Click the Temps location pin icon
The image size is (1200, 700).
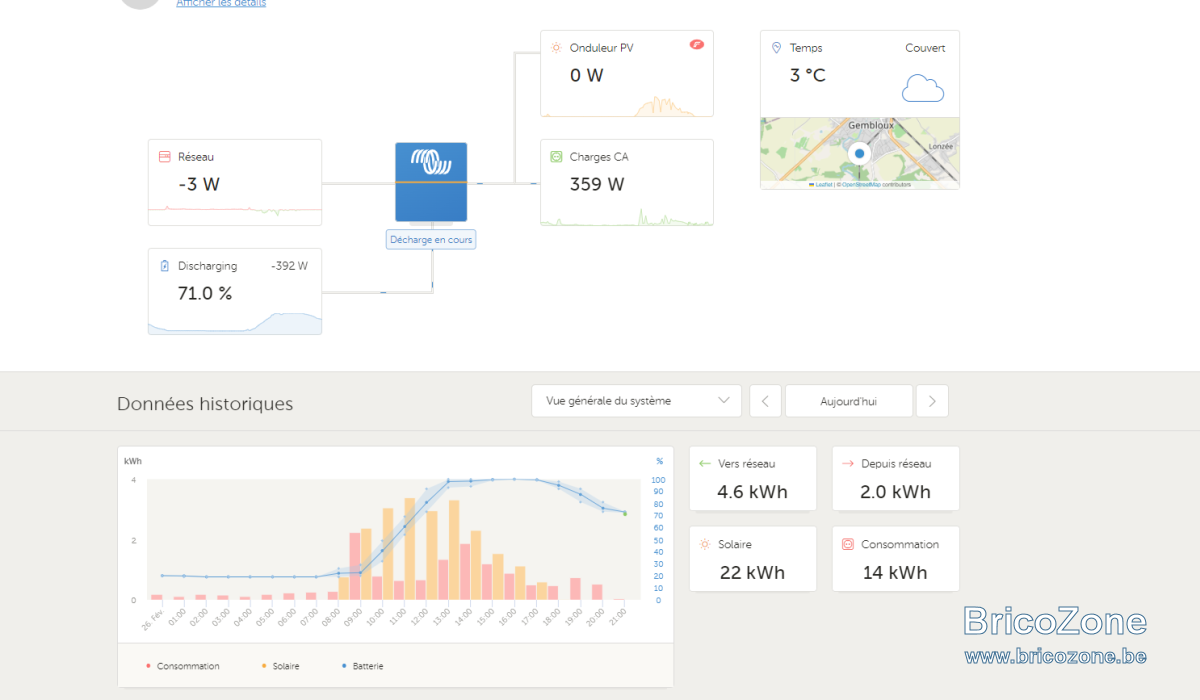coord(777,47)
